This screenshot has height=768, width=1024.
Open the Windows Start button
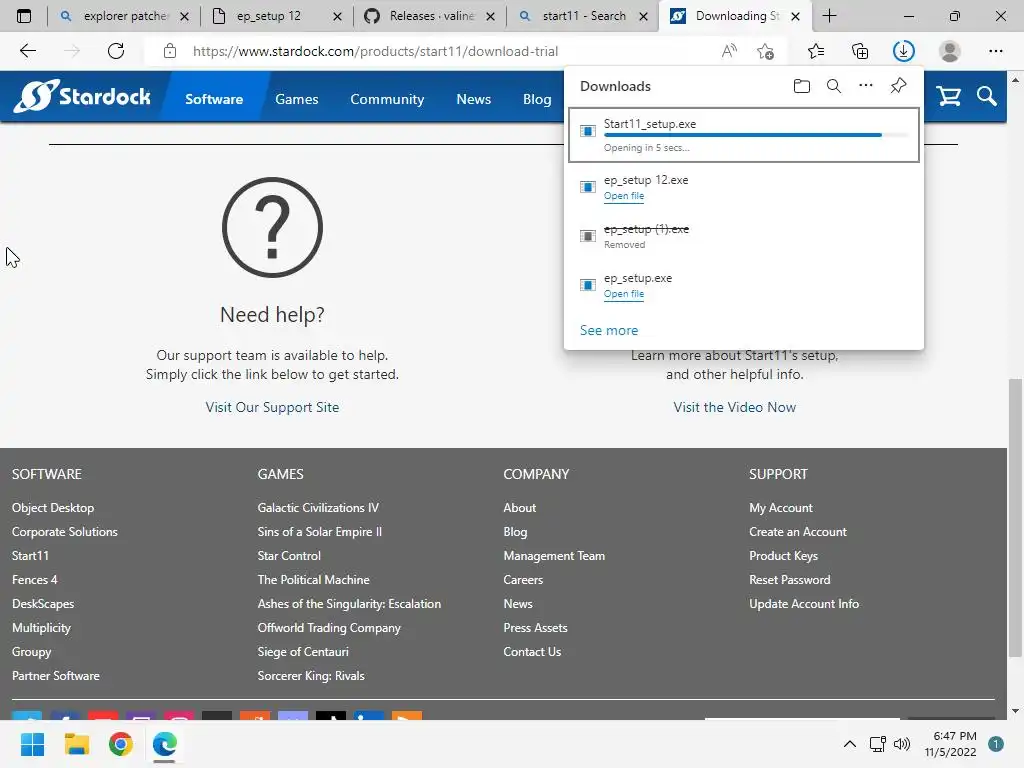click(x=32, y=744)
